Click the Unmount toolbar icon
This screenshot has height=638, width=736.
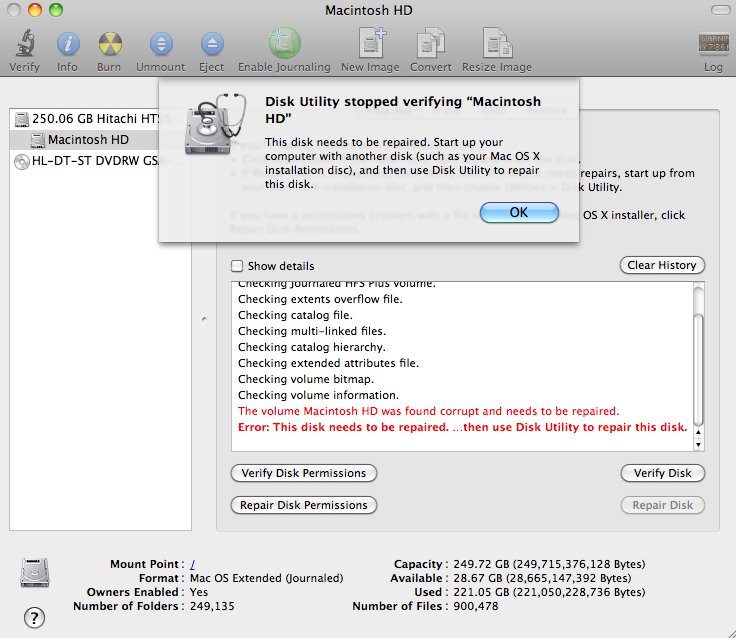(x=161, y=44)
